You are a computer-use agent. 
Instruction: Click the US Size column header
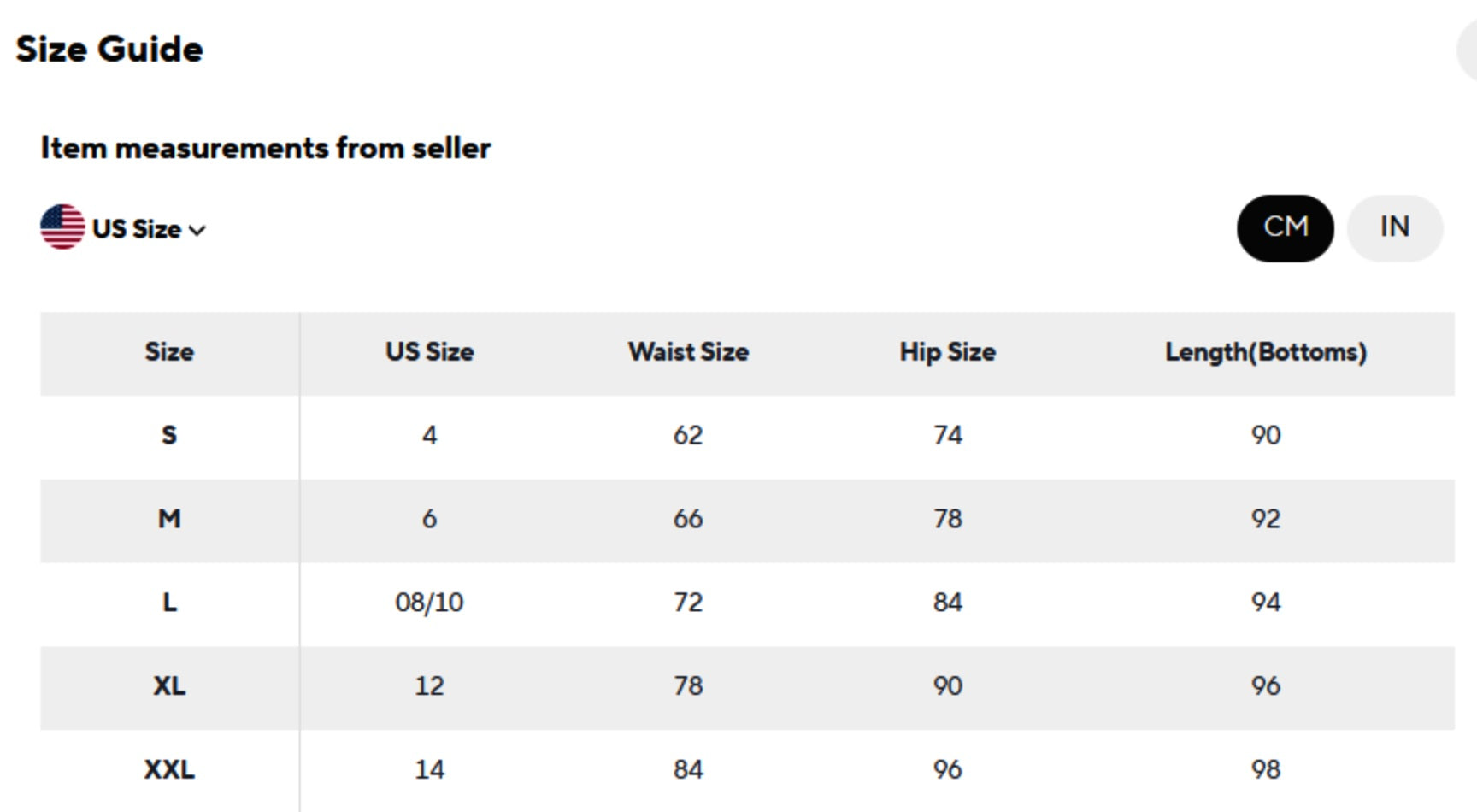429,352
